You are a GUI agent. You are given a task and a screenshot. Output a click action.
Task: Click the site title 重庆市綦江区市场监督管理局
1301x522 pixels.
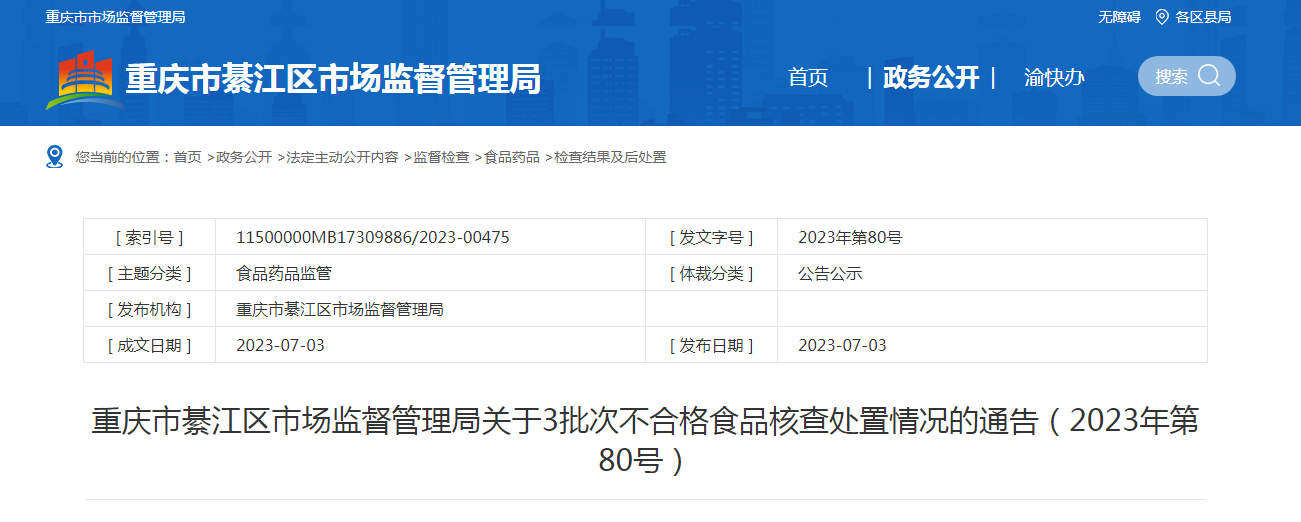point(333,79)
